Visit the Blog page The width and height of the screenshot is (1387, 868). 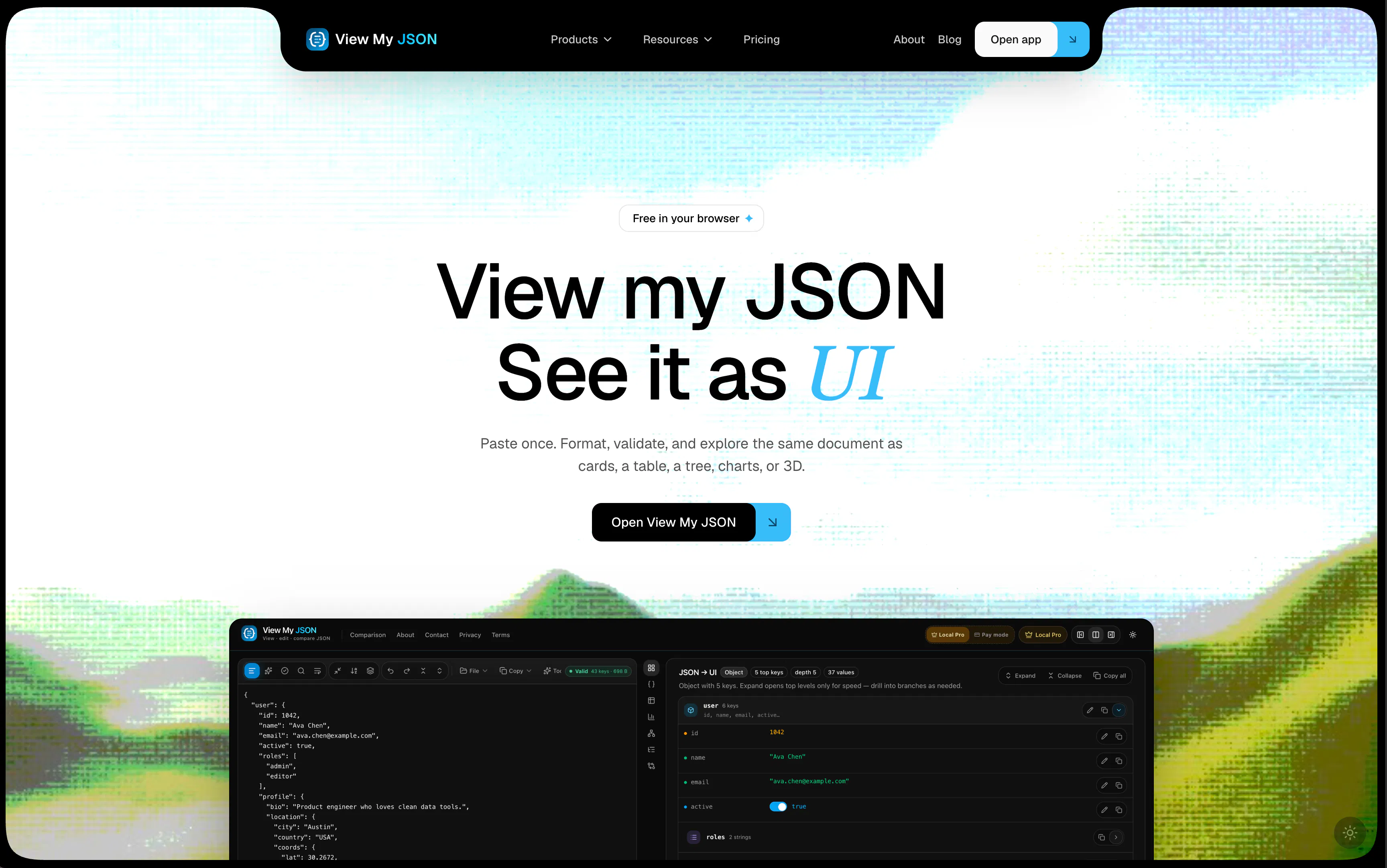point(949,40)
